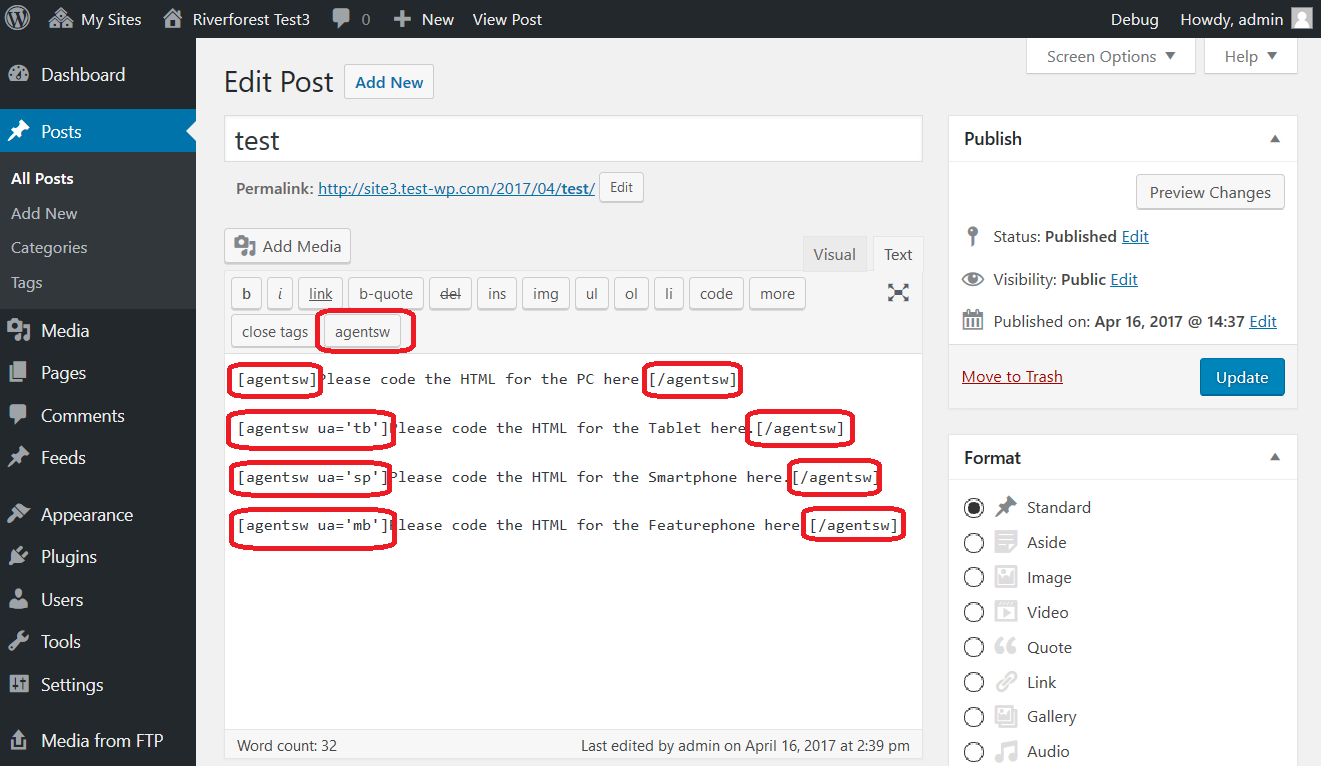Viewport: 1321px width, 766px height.
Task: Edit the post Status
Action: pyautogui.click(x=1135, y=237)
